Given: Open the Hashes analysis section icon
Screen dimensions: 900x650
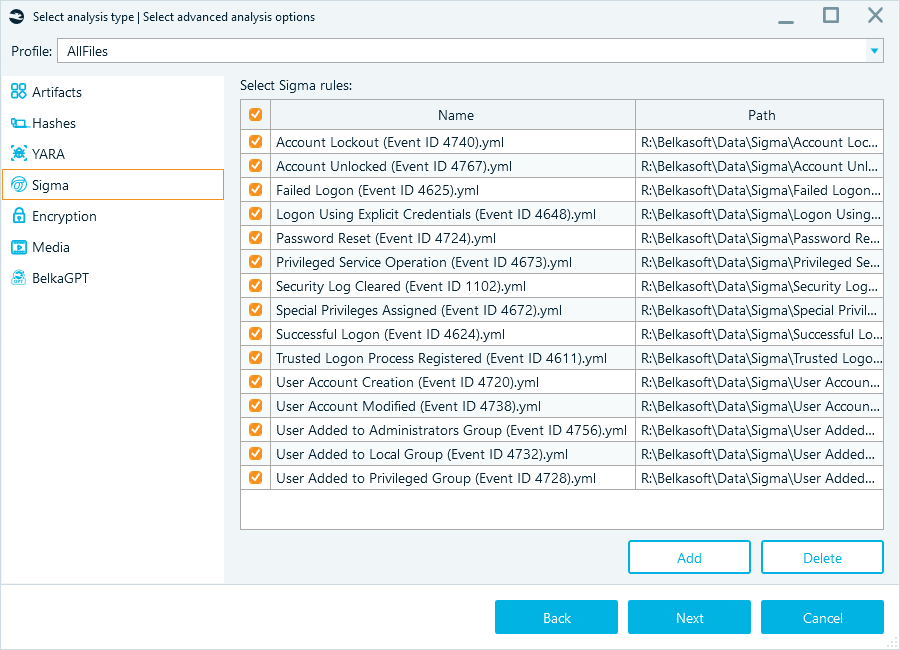Looking at the screenshot, I should click(x=18, y=122).
